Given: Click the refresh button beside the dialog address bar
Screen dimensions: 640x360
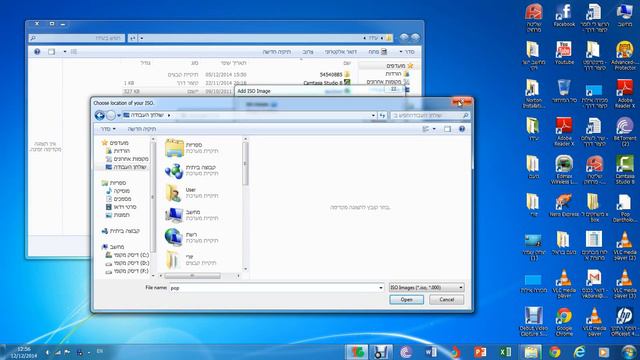Looking at the screenshot, I should click(x=382, y=116).
